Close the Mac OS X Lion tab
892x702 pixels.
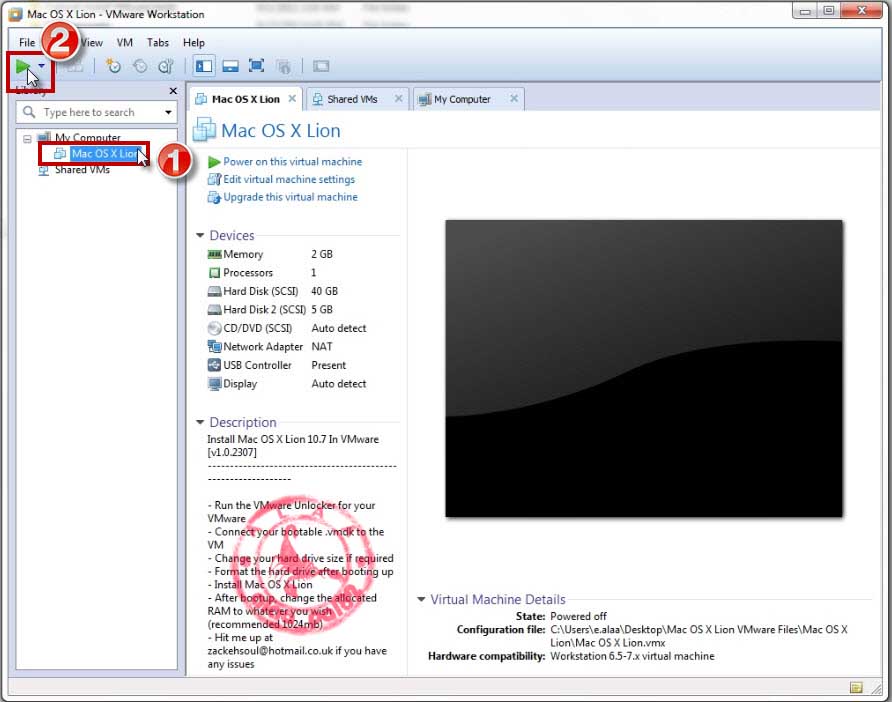coord(292,98)
